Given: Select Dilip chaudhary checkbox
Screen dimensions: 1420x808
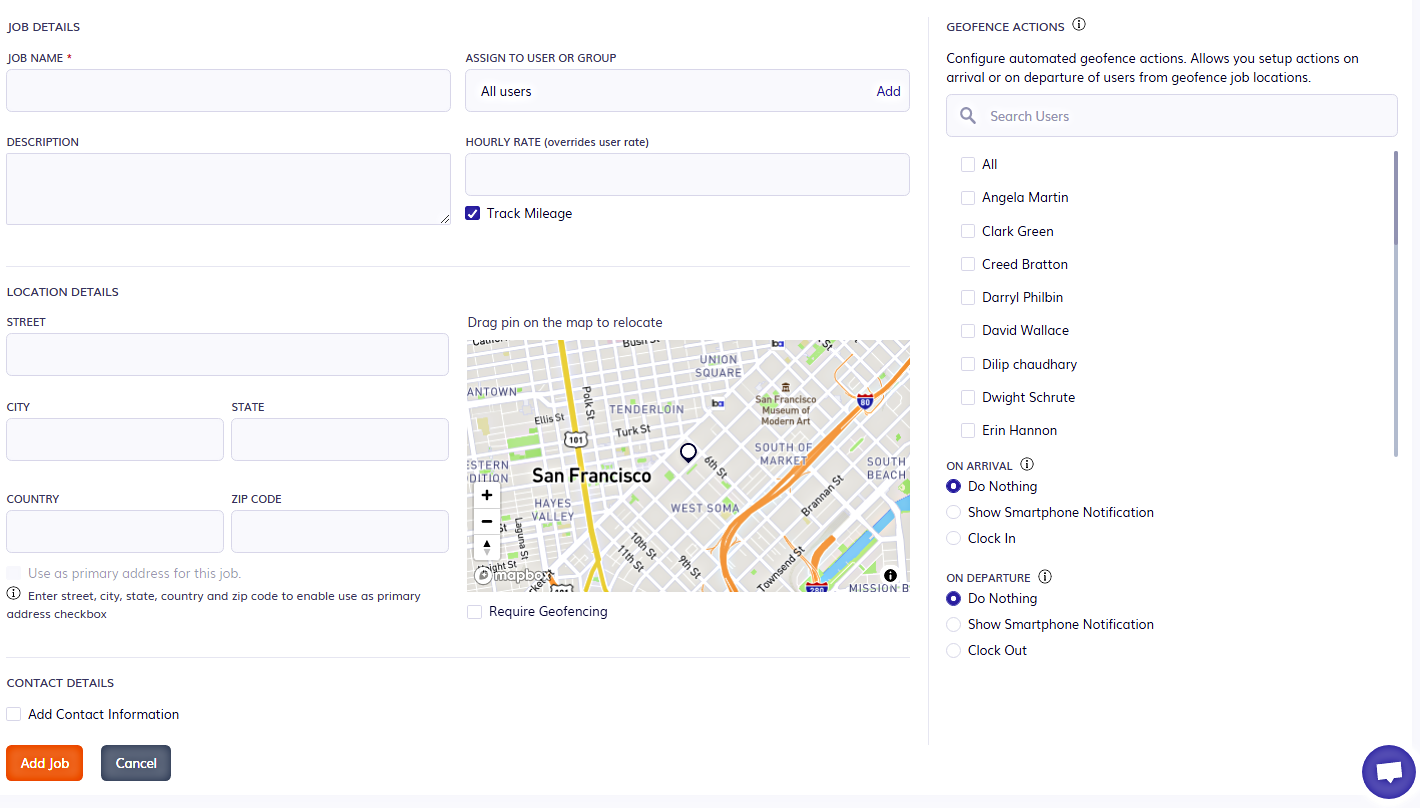Looking at the screenshot, I should (x=968, y=364).
